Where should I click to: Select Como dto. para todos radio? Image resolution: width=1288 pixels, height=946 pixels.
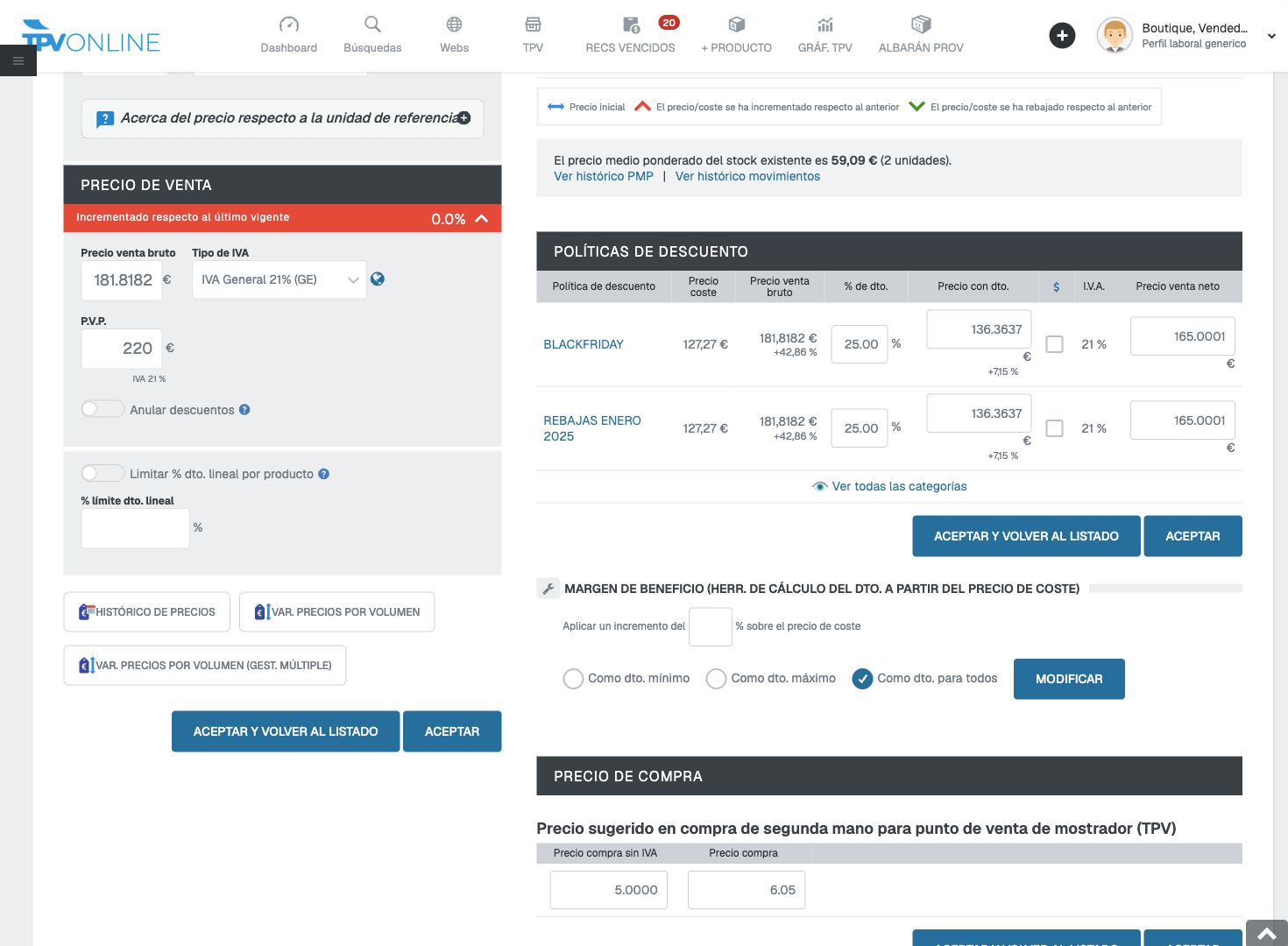pyautogui.click(x=862, y=679)
